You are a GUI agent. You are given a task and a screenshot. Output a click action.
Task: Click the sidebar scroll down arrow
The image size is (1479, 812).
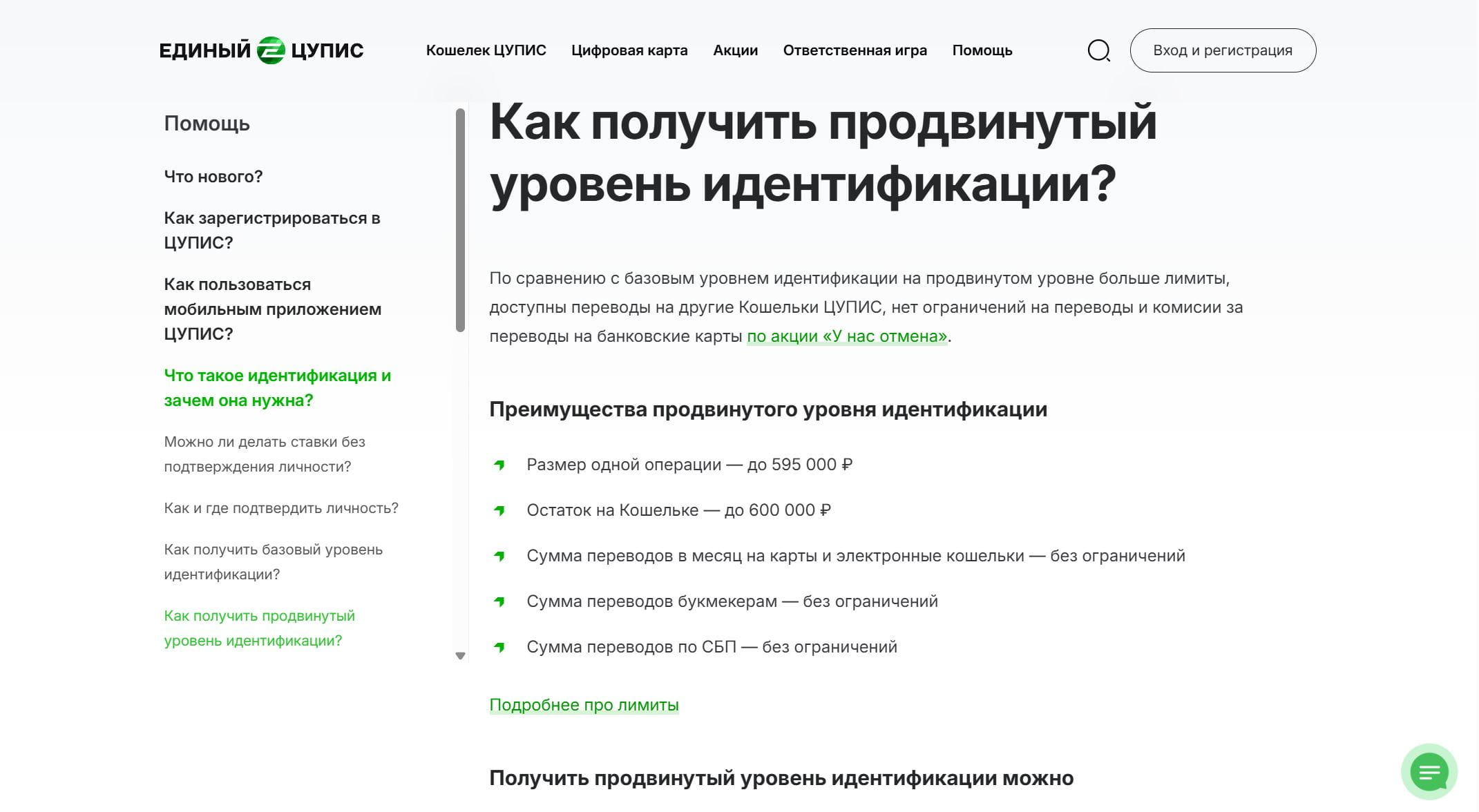(x=460, y=656)
